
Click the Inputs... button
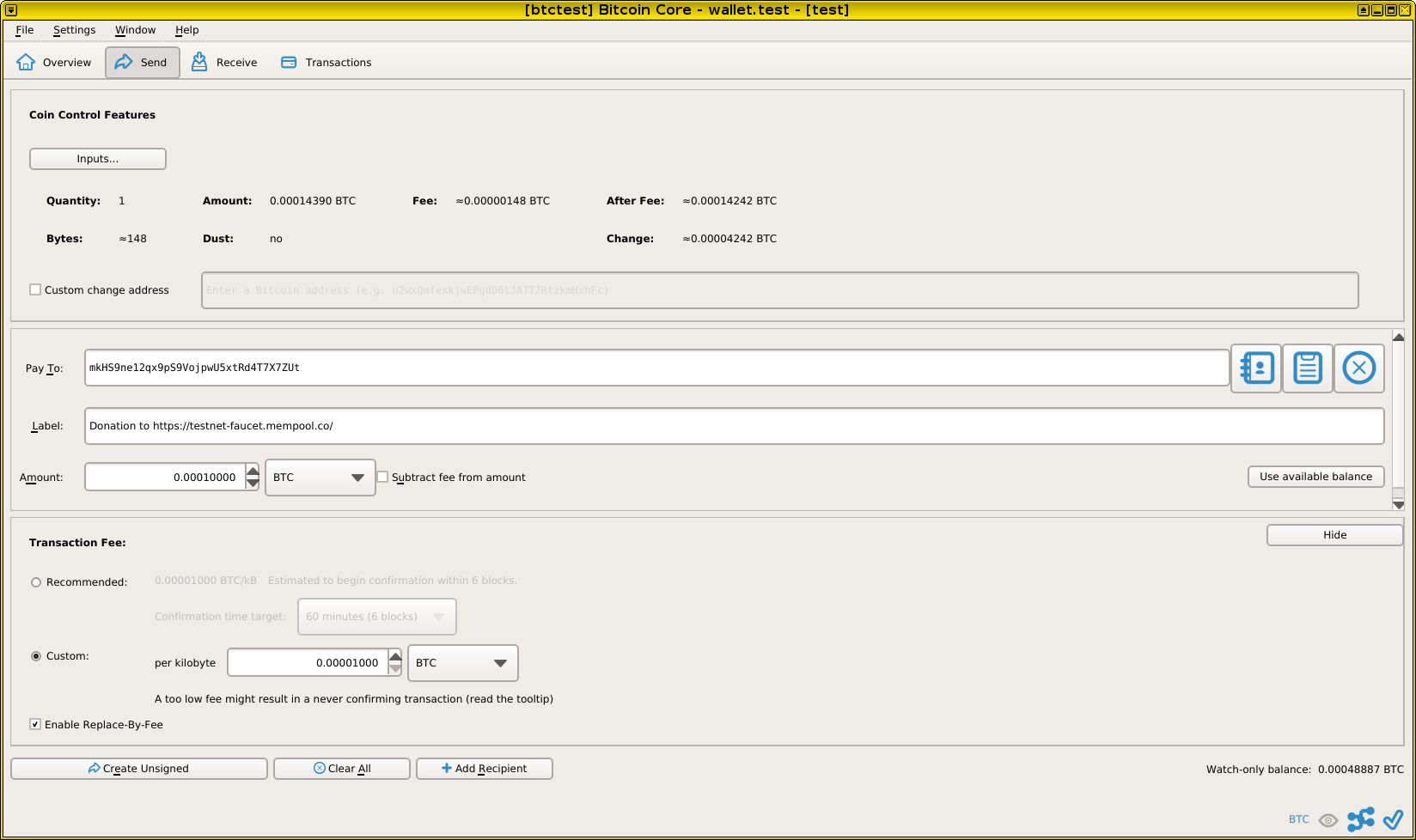tap(98, 159)
